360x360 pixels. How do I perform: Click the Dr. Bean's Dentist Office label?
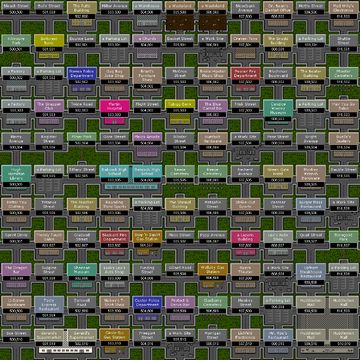point(278,8)
